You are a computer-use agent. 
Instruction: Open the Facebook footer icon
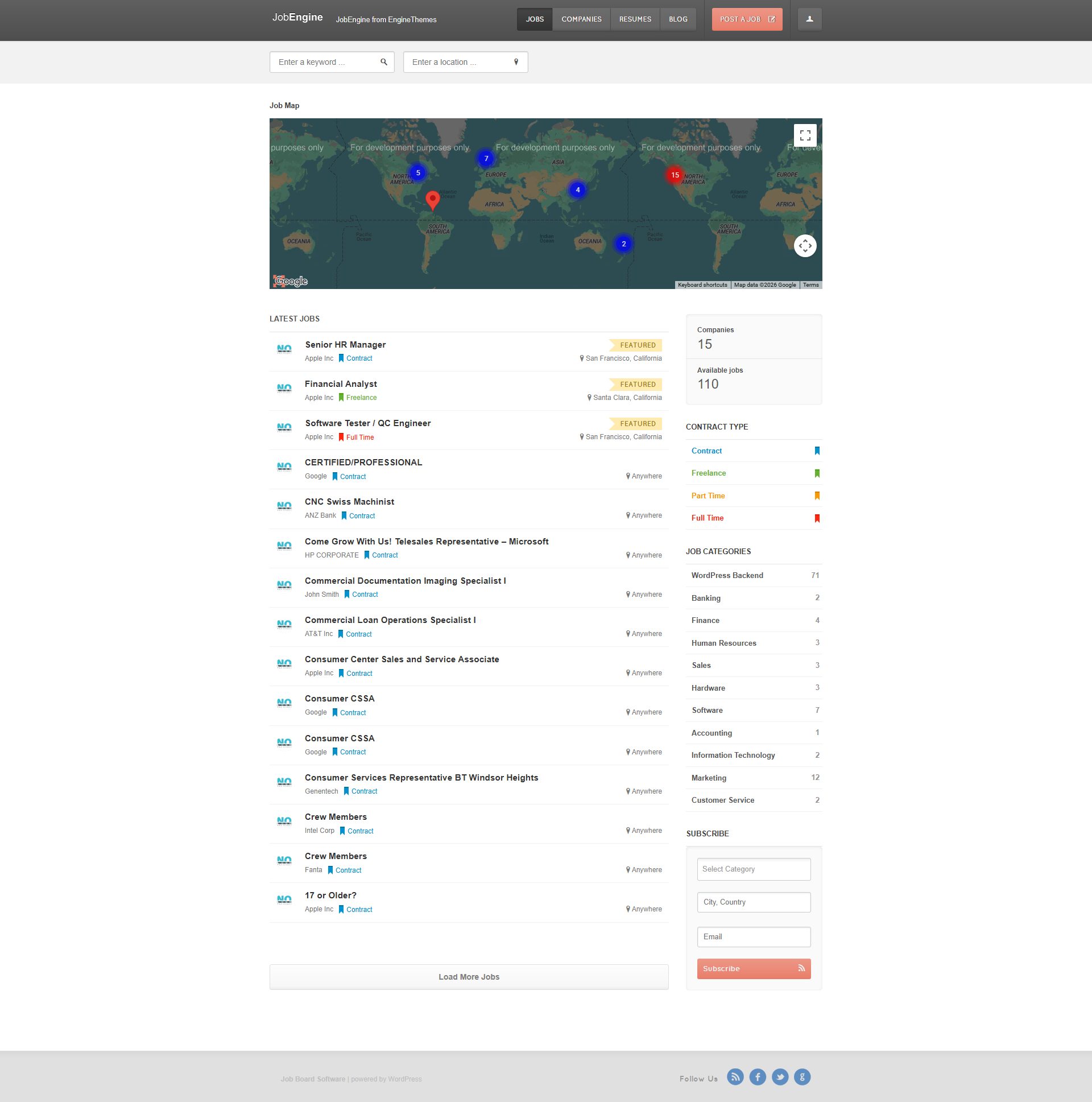click(757, 1077)
